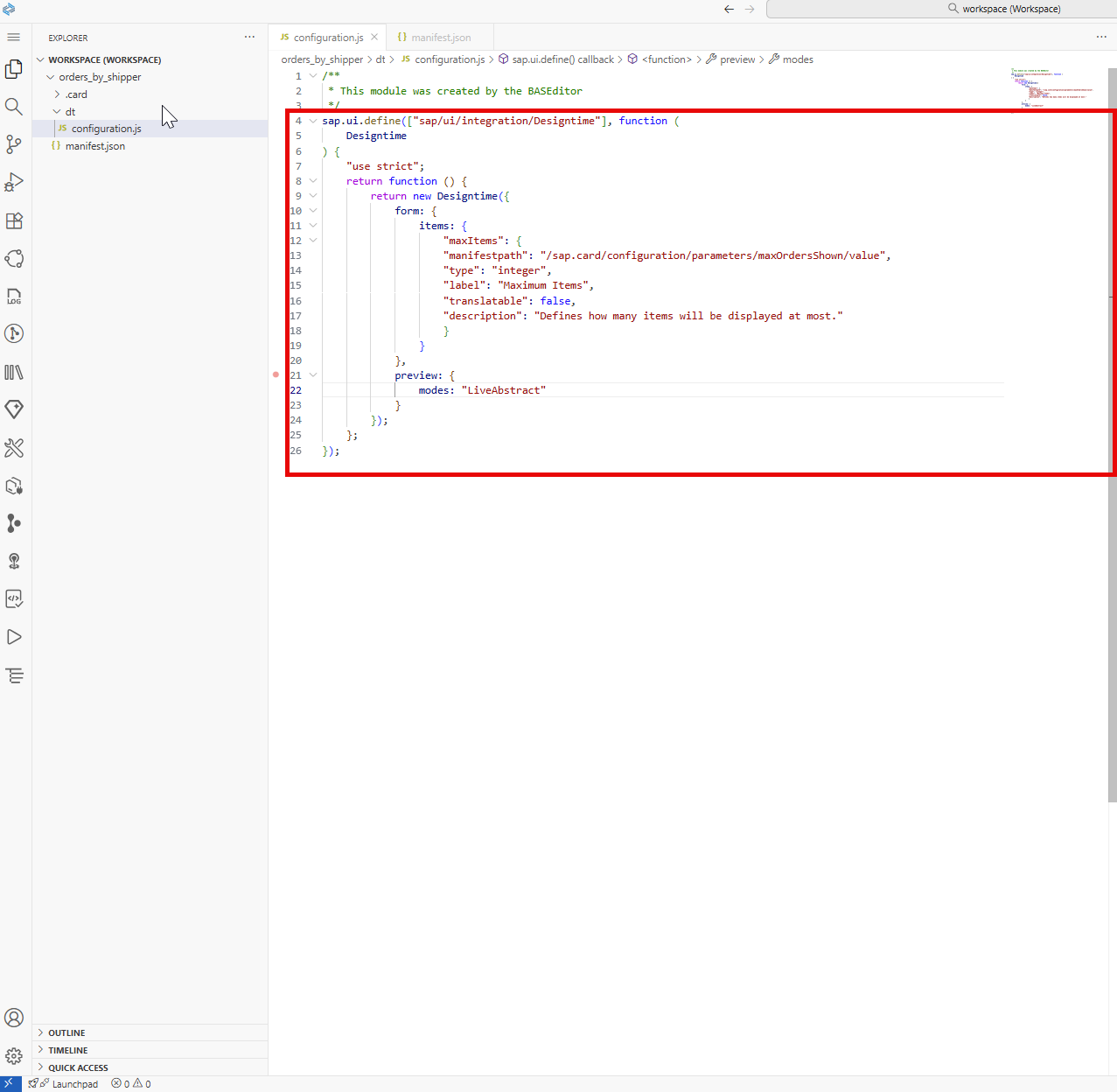This screenshot has height=1092, width=1117.
Task: Toggle breakpoint dot on line 21
Action: click(x=276, y=375)
